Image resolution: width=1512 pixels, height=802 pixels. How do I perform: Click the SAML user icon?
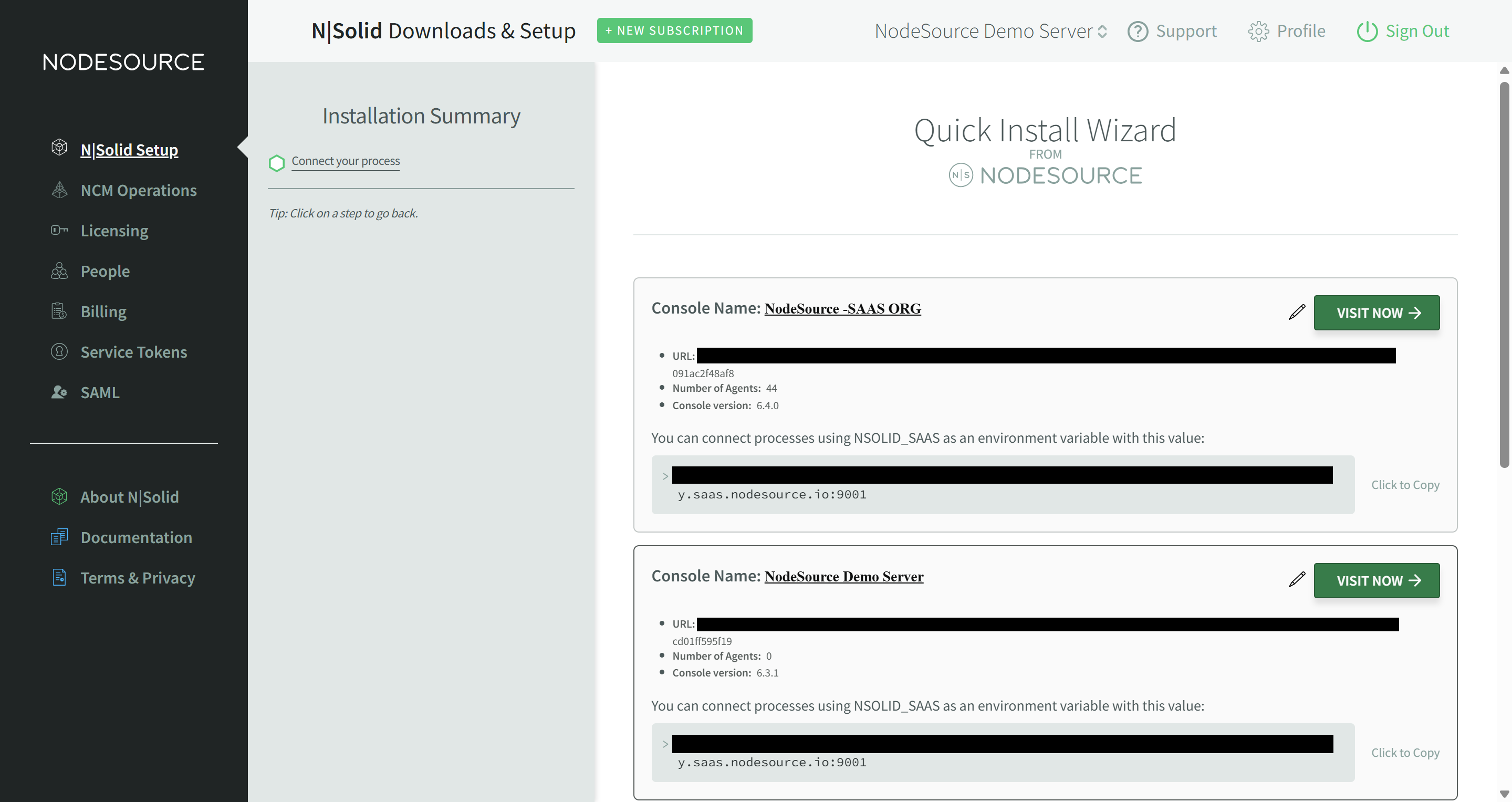pyautogui.click(x=59, y=392)
